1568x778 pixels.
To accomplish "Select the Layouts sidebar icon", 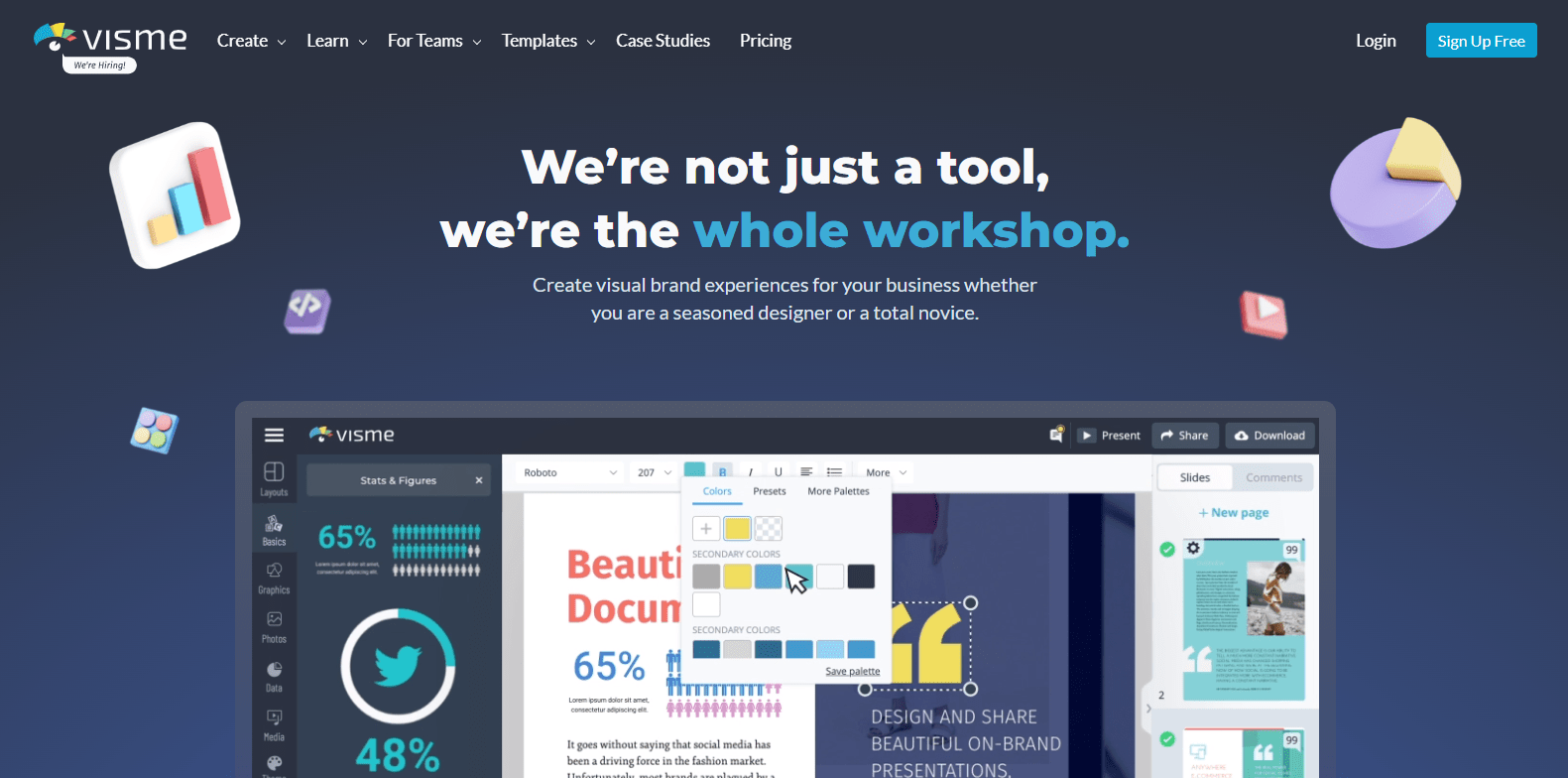I will point(274,478).
